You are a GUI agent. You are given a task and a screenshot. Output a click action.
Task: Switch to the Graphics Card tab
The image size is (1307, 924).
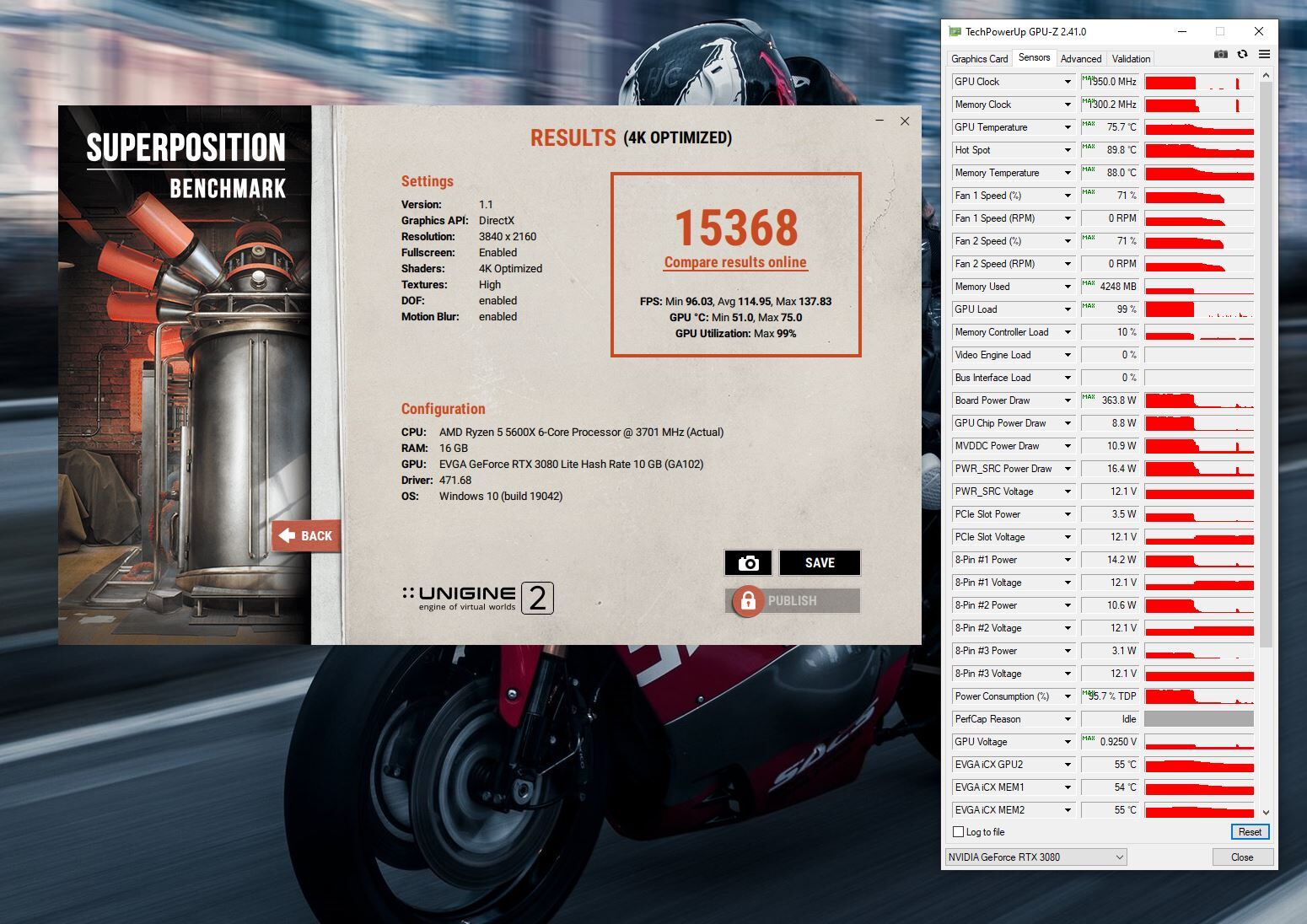[x=979, y=59]
